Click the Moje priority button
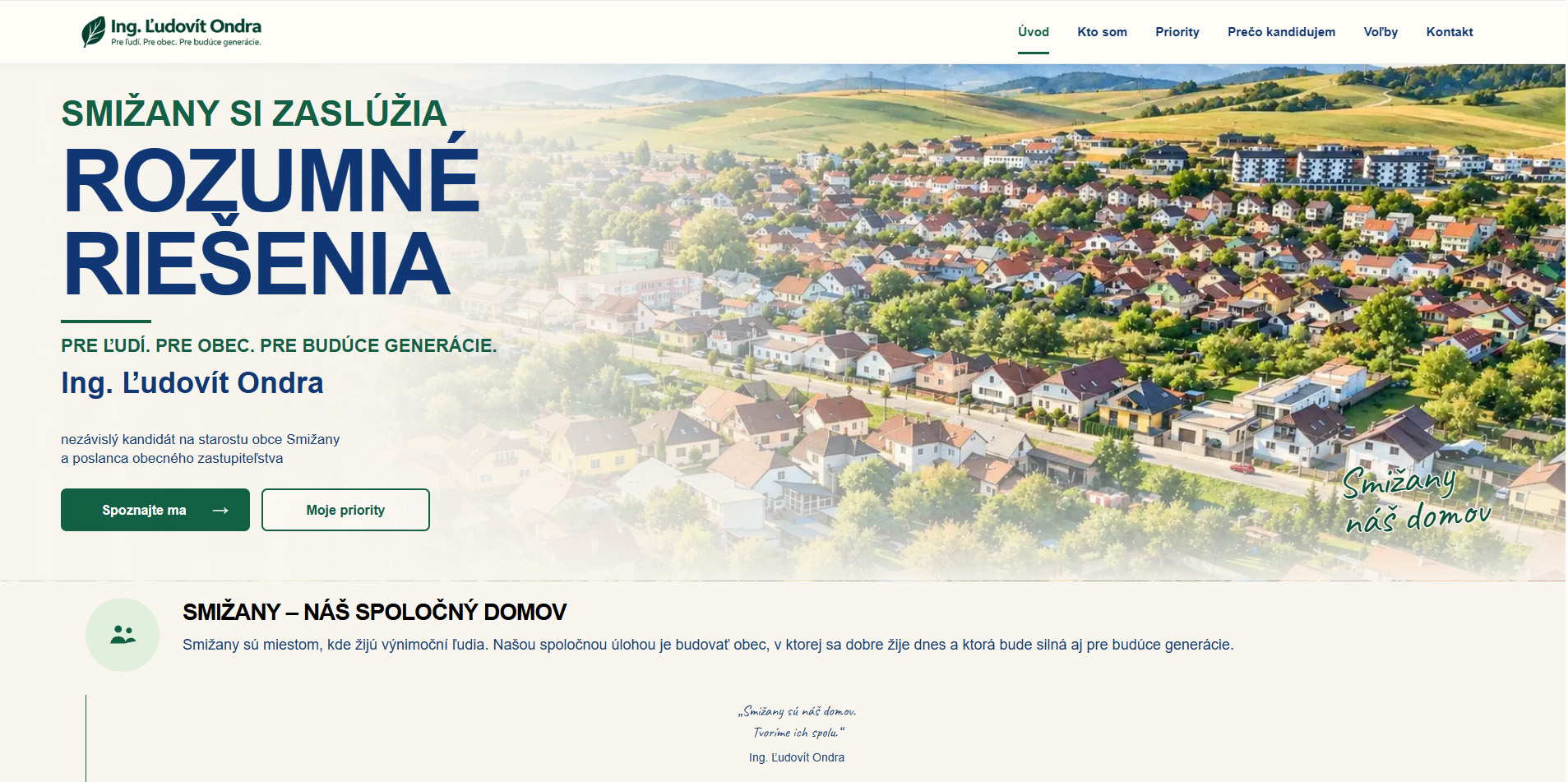This screenshot has height=782, width=1568. point(345,510)
